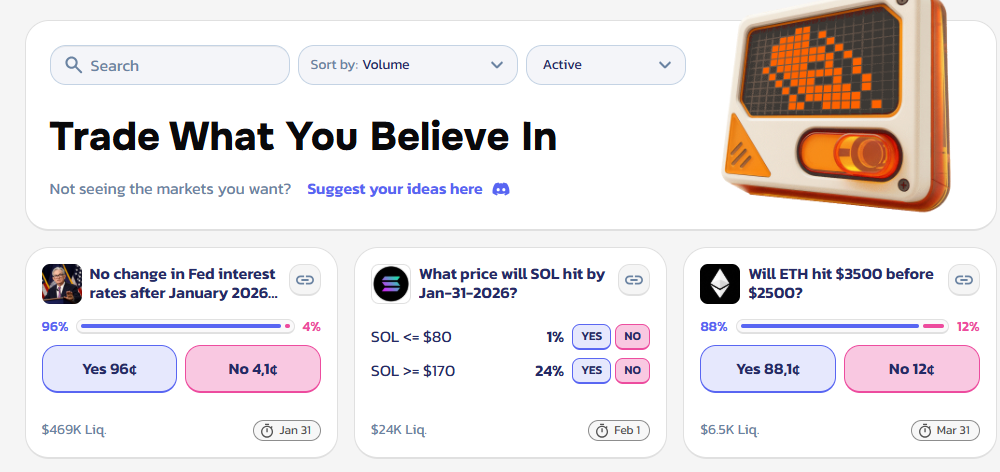The width and height of the screenshot is (1000, 472).
Task: Open the Sort by Volume dropdown
Action: (x=407, y=65)
